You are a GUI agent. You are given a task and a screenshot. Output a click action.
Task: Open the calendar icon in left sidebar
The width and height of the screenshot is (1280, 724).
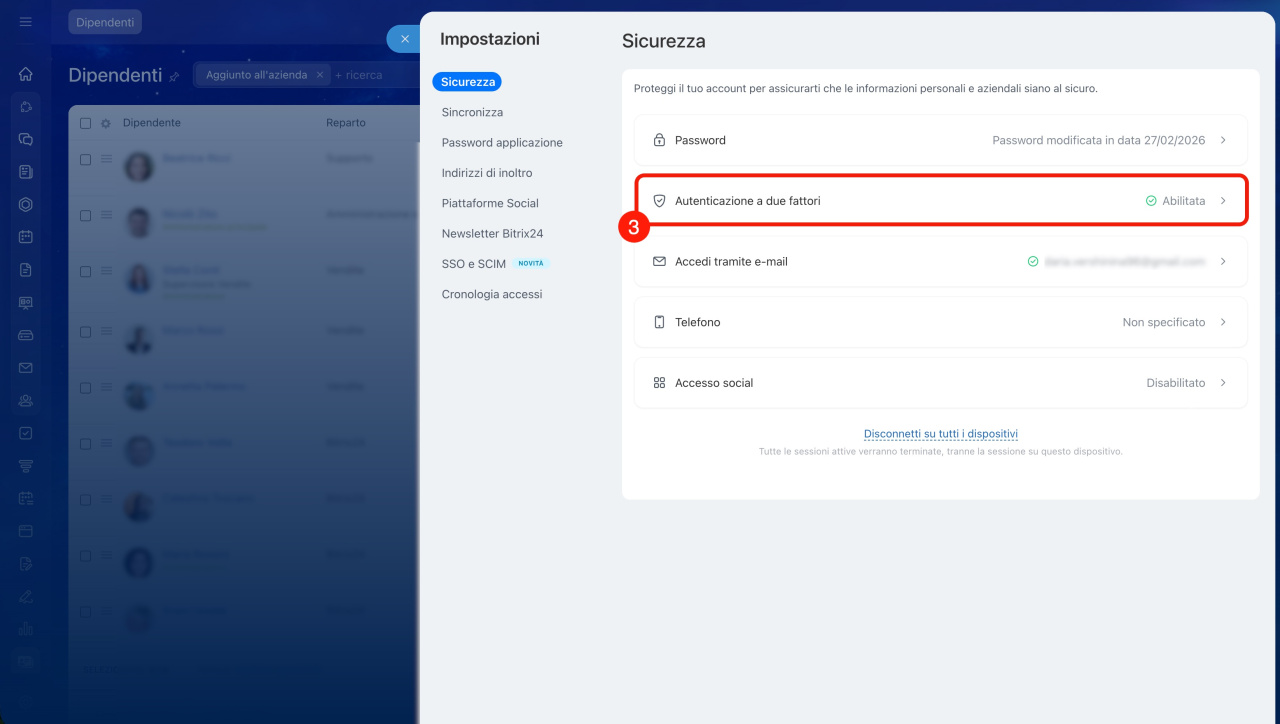[26, 237]
